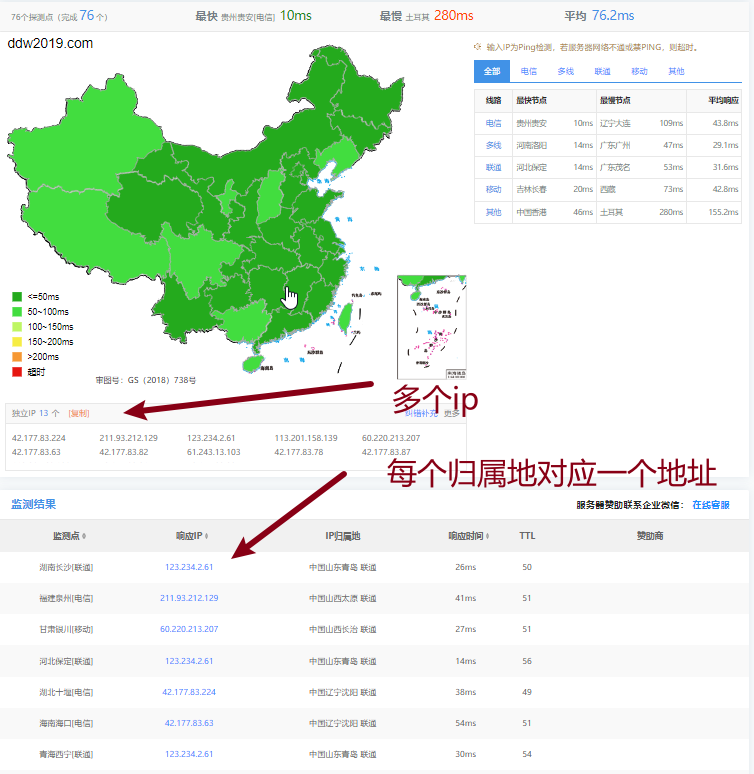Open IP 42.177.83.224 in 湖北十堰 row
Image resolution: width=754 pixels, height=774 pixels.
click(x=189, y=692)
